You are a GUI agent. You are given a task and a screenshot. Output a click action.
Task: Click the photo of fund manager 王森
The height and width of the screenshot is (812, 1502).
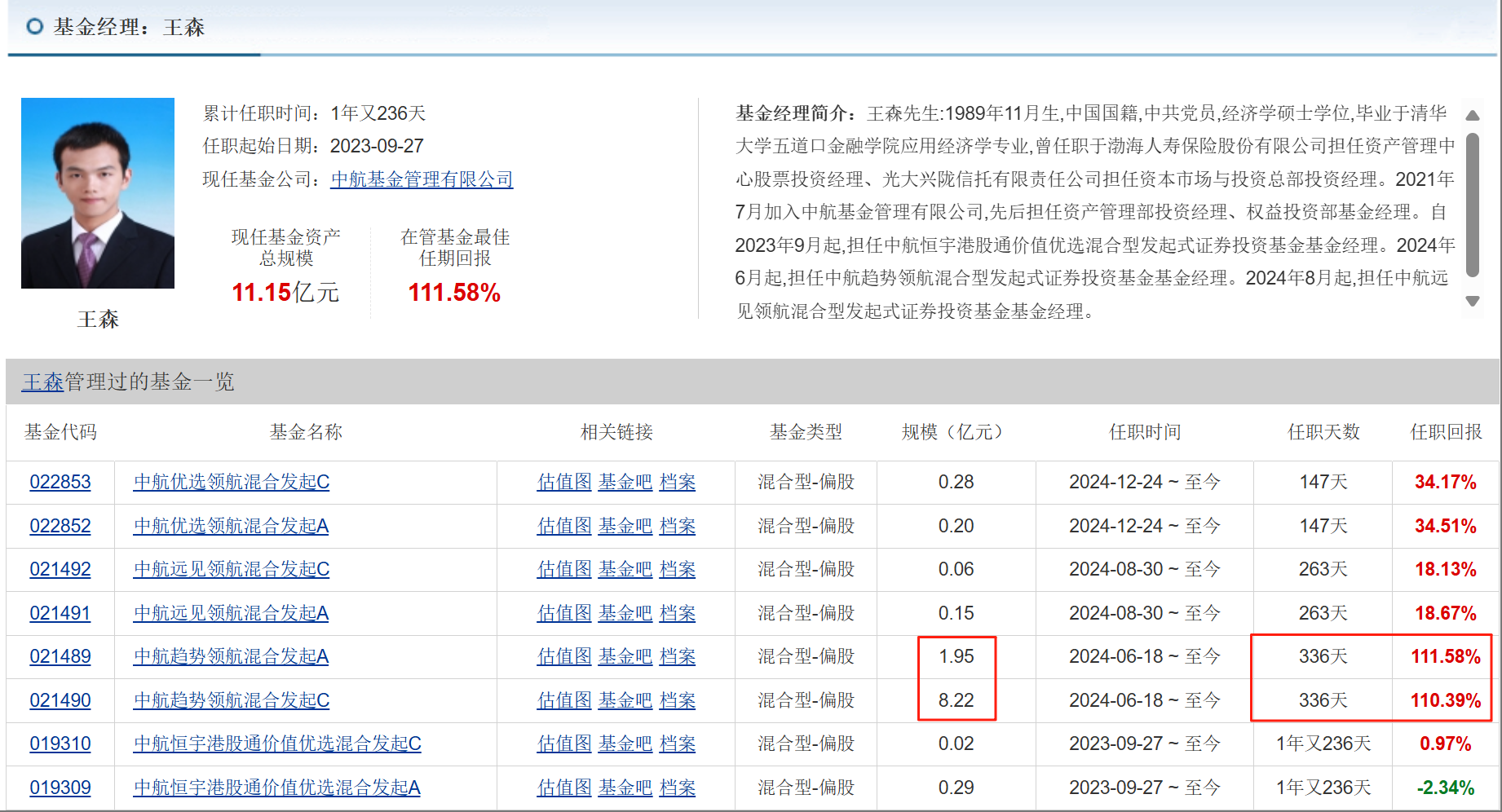(98, 193)
